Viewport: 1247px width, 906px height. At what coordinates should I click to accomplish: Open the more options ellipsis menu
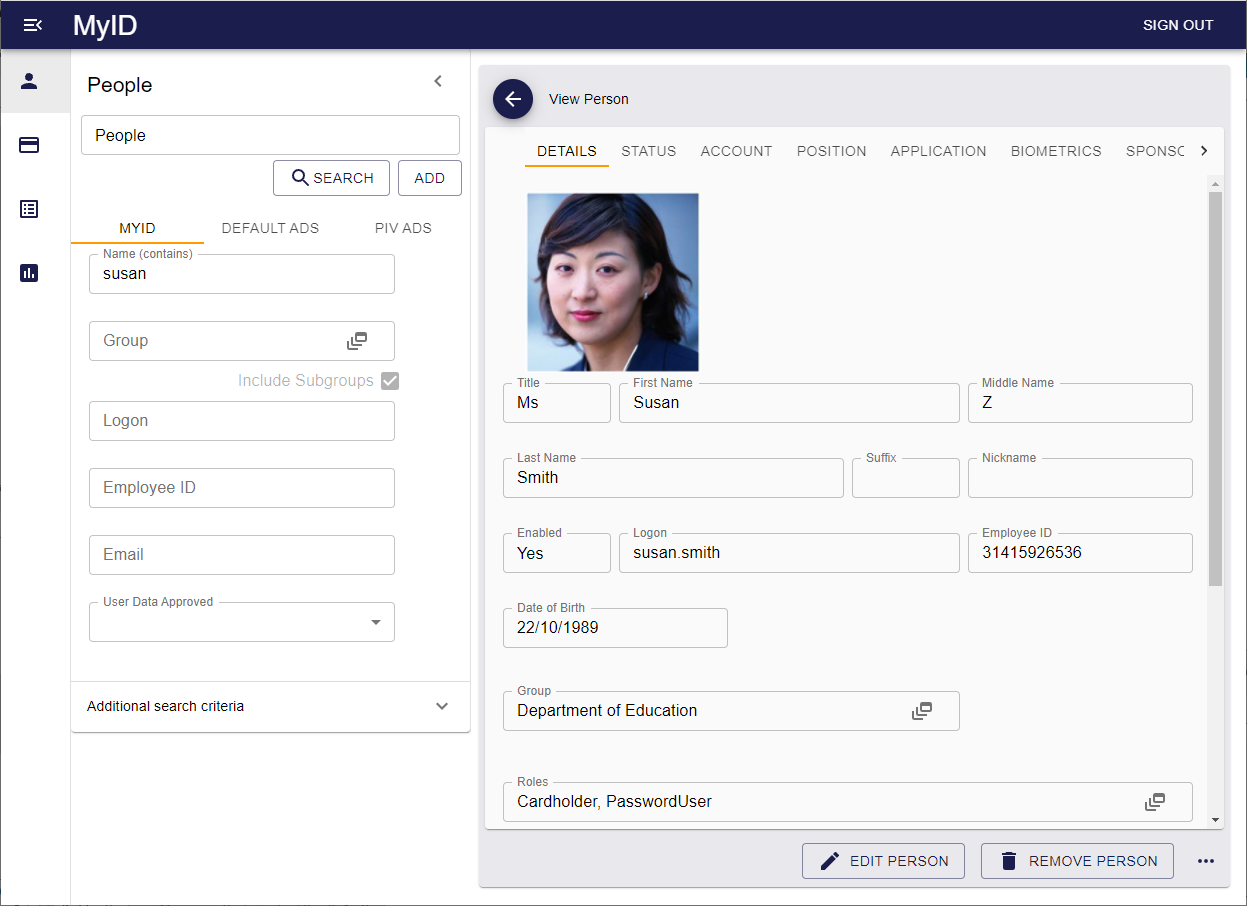coord(1206,861)
